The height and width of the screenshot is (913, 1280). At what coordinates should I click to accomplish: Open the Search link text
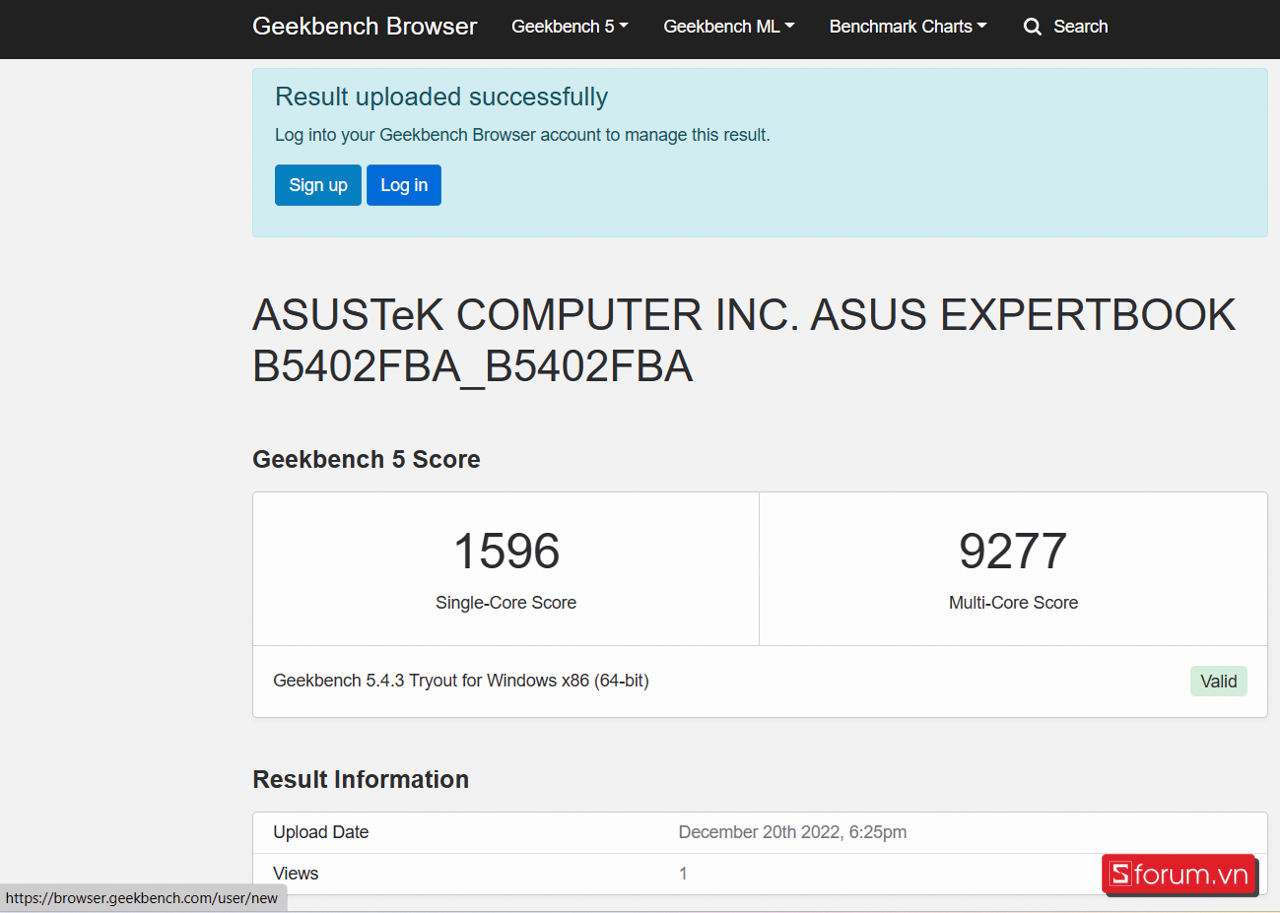pyautogui.click(x=1080, y=27)
